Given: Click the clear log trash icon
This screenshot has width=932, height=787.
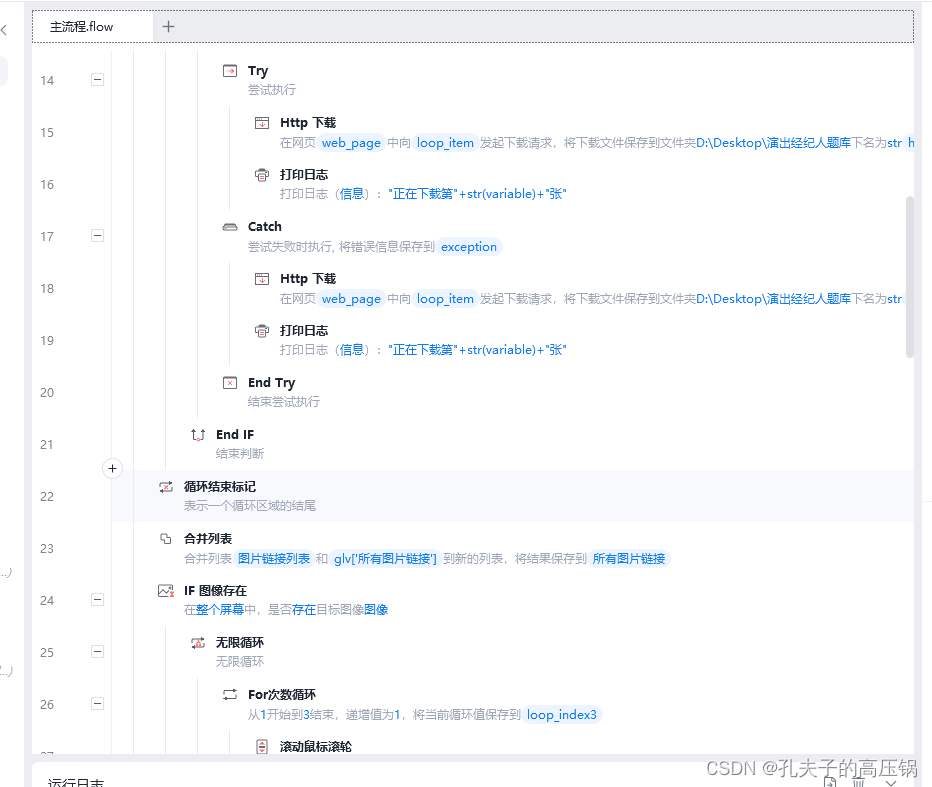Looking at the screenshot, I should (857, 781).
